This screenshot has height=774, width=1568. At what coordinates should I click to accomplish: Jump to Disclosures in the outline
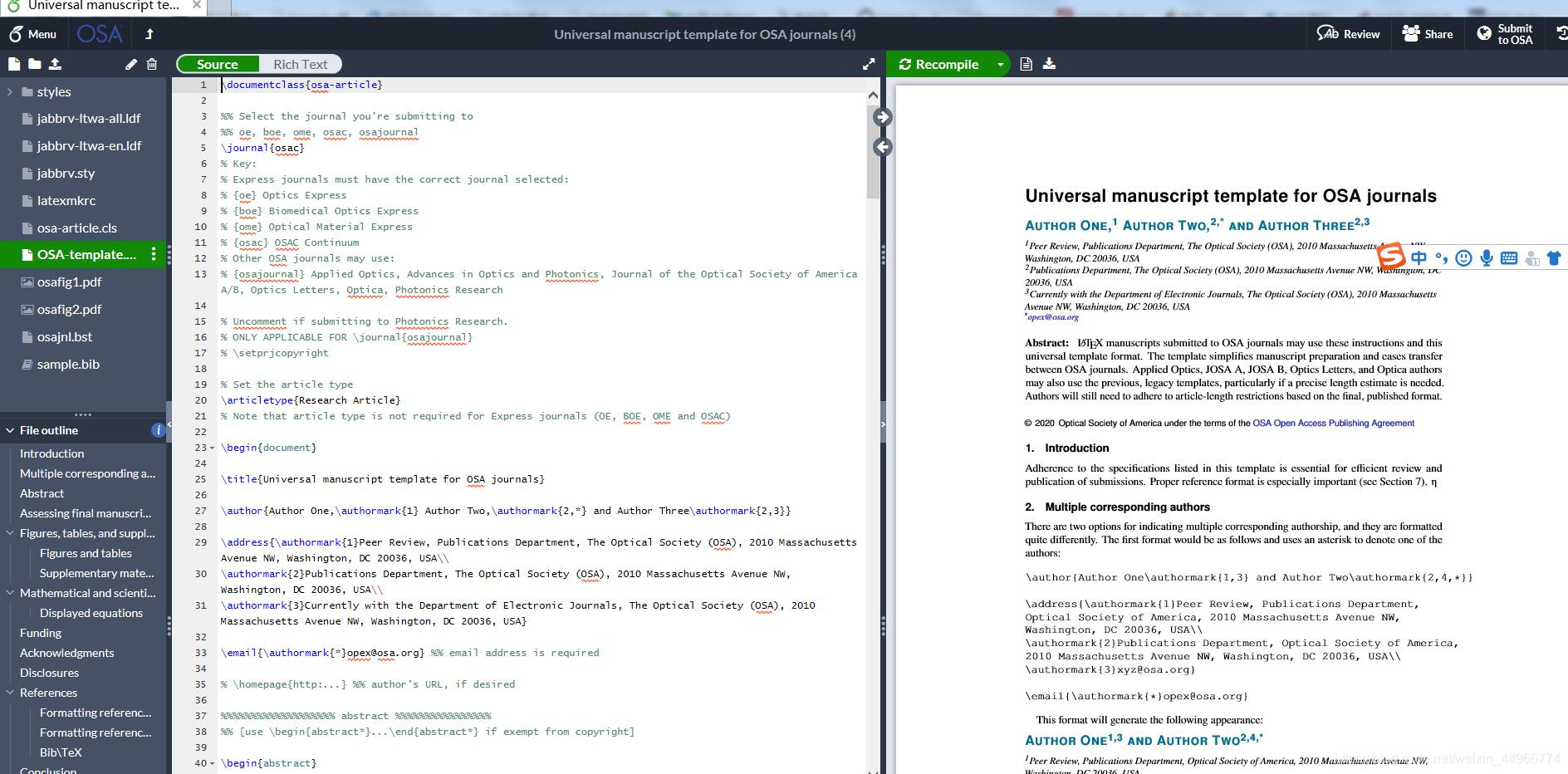(x=50, y=673)
